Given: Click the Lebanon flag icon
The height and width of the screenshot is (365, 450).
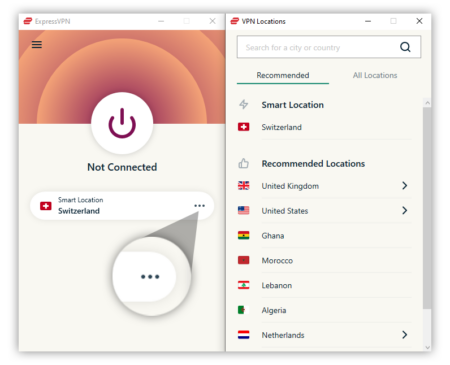Looking at the screenshot, I should point(244,285).
